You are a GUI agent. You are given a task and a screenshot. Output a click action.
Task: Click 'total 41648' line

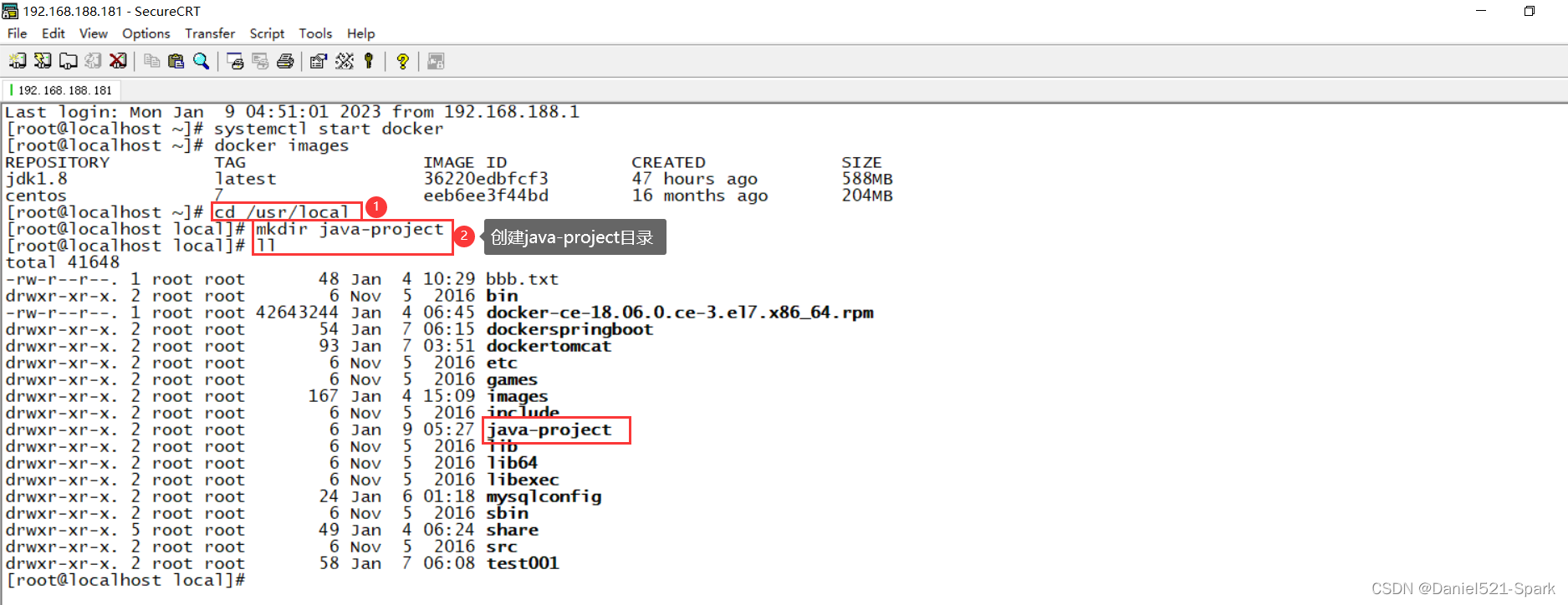point(63,262)
